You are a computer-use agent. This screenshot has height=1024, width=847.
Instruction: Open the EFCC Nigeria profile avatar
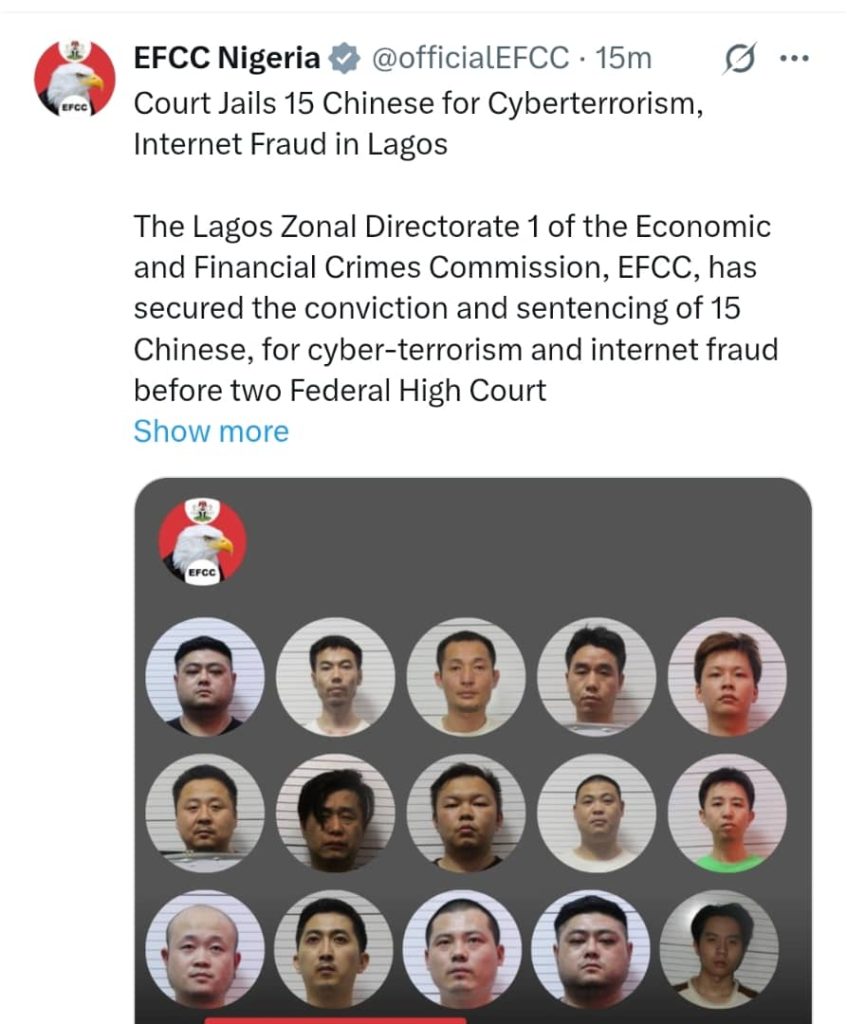pyautogui.click(x=75, y=78)
